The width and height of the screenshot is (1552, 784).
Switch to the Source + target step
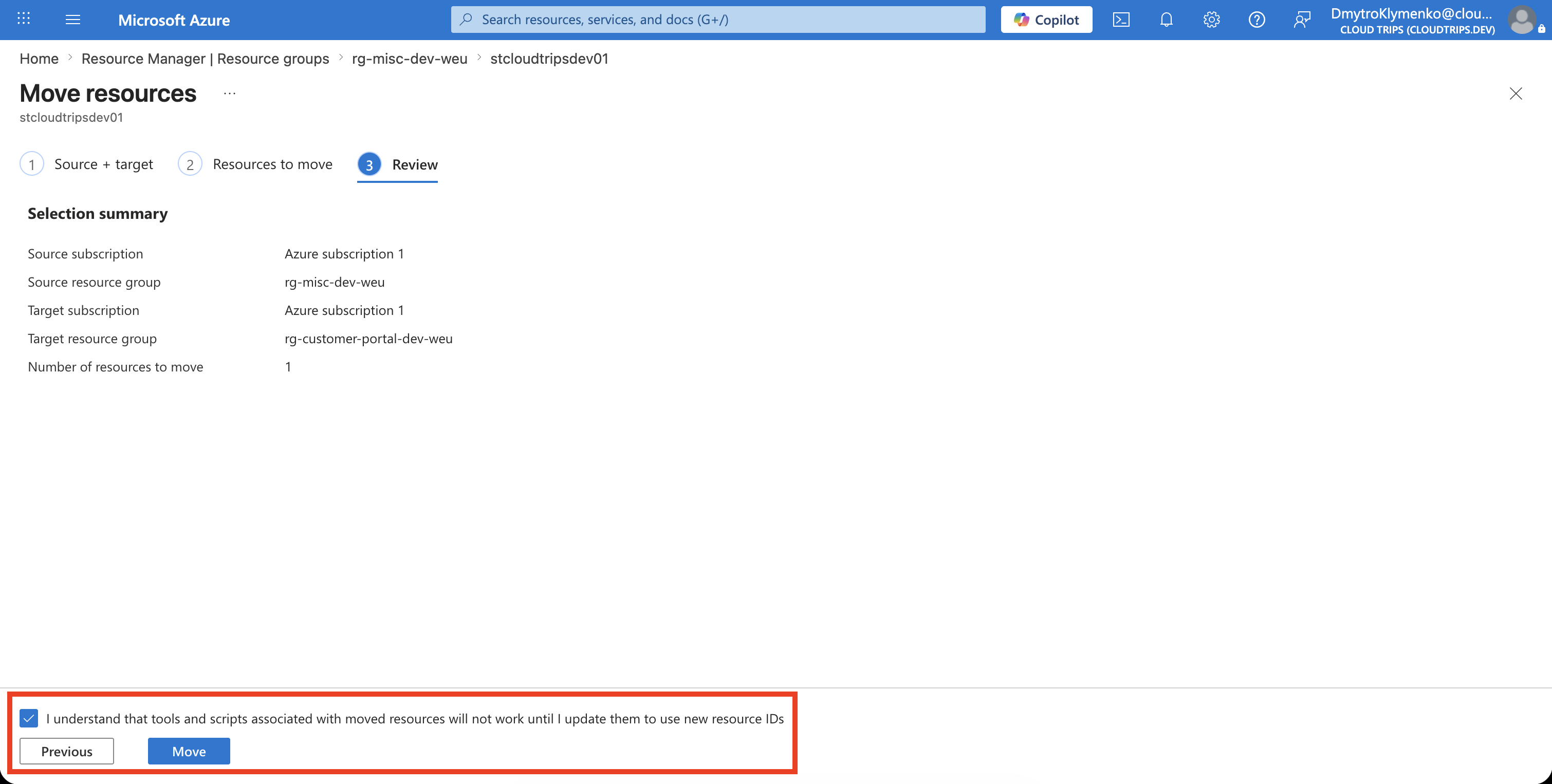tap(86, 164)
